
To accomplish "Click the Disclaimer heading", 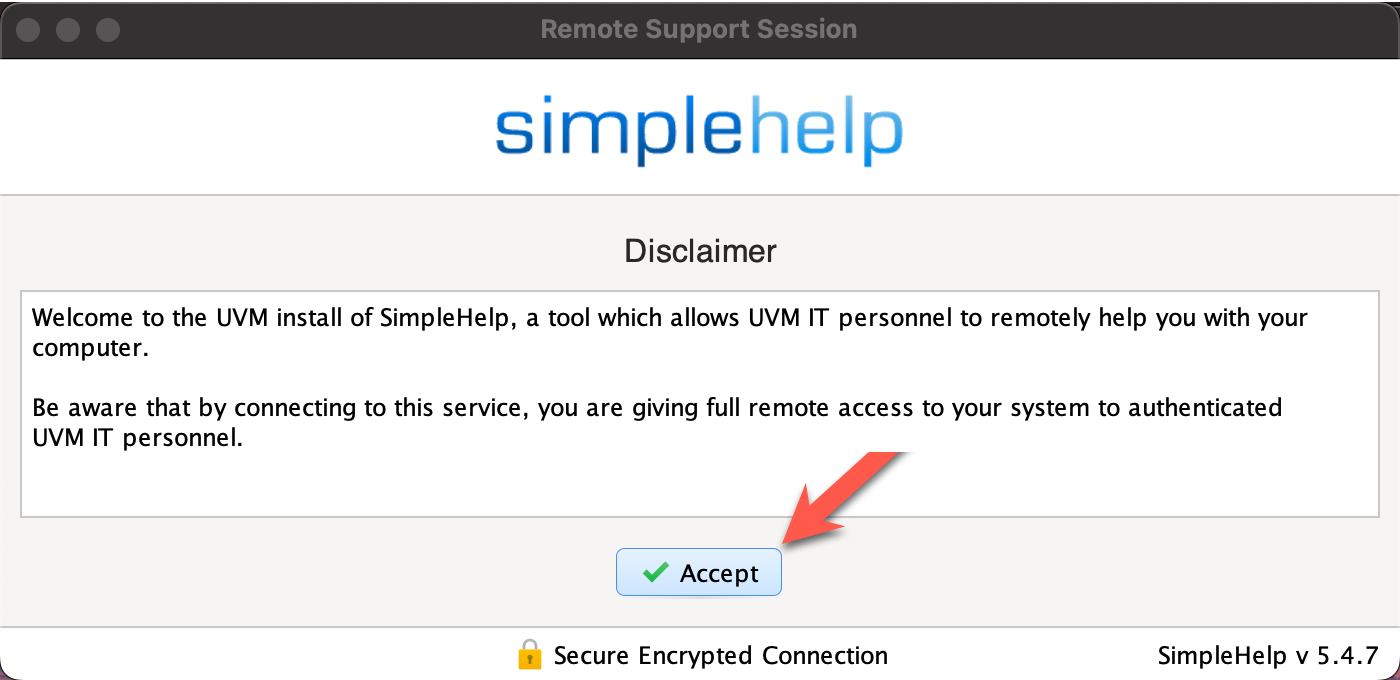I will 700,251.
